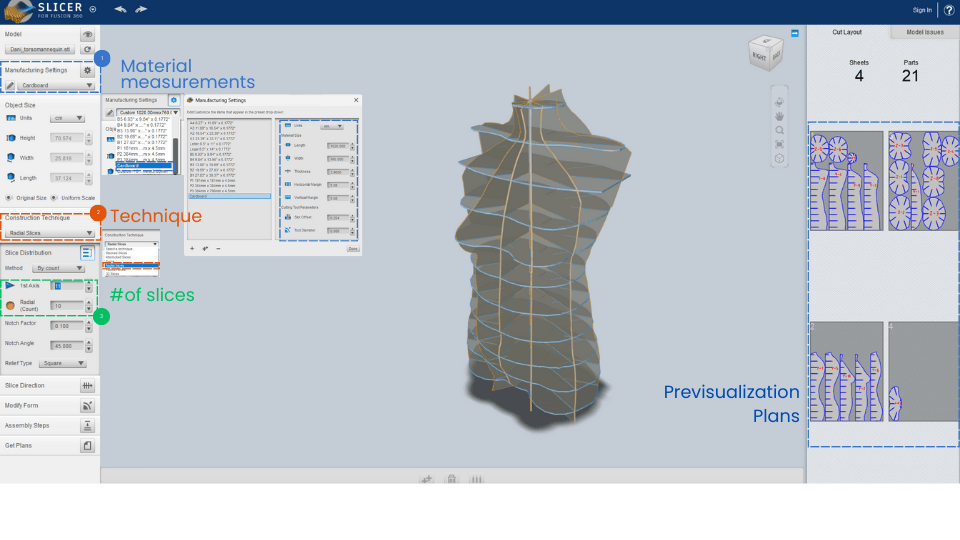Screen dimensions: 960x540
Task: Toggle model visibility eye icon
Action: click(x=87, y=34)
